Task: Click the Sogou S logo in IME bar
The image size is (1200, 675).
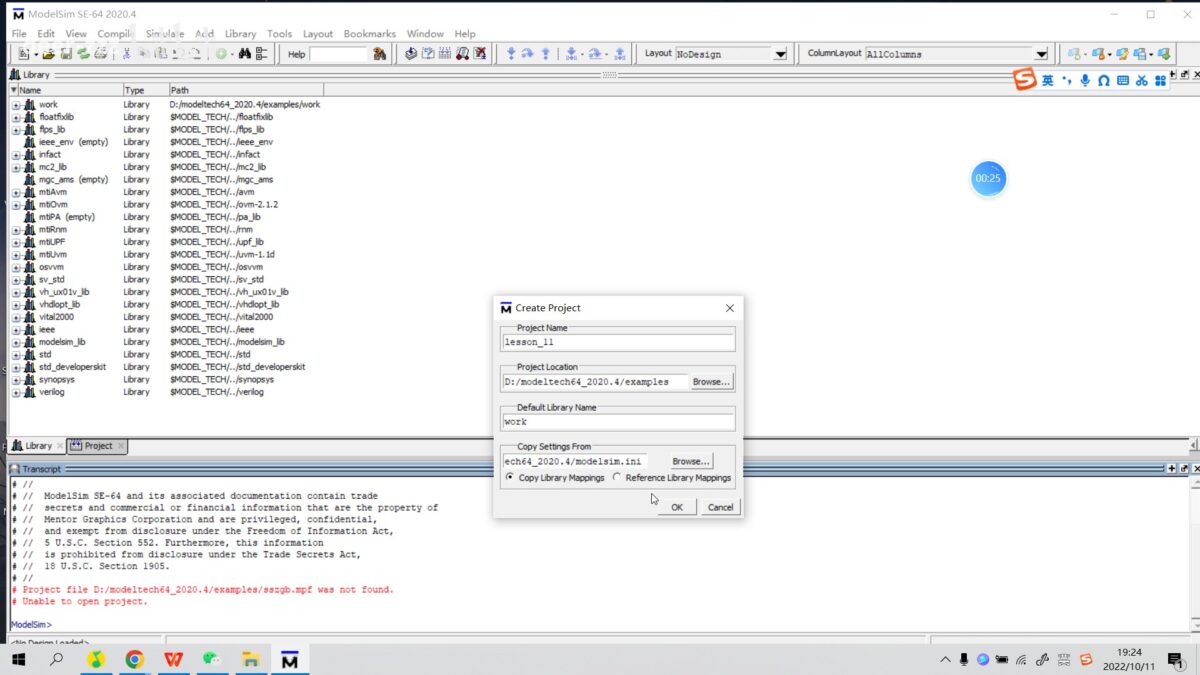Action: [1026, 80]
